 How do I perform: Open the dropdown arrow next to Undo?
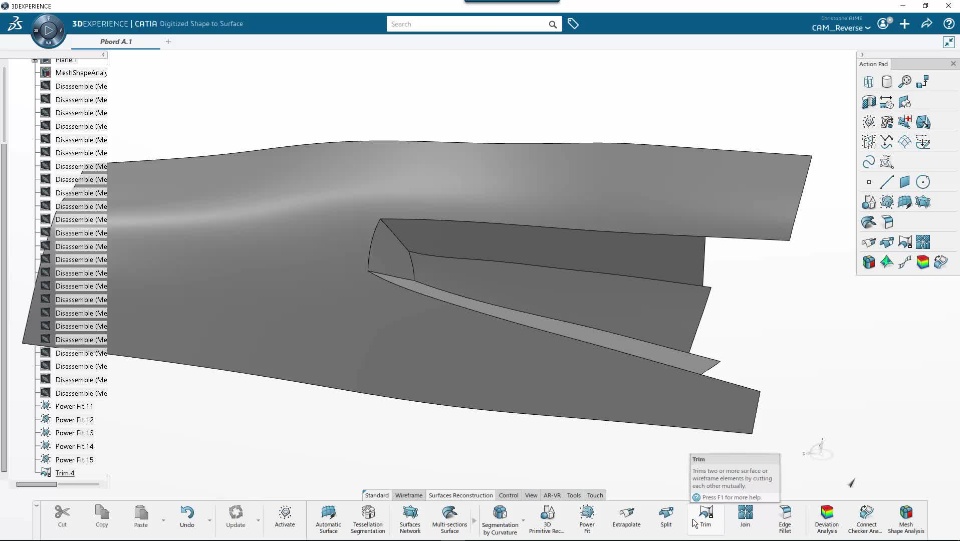tap(209, 520)
